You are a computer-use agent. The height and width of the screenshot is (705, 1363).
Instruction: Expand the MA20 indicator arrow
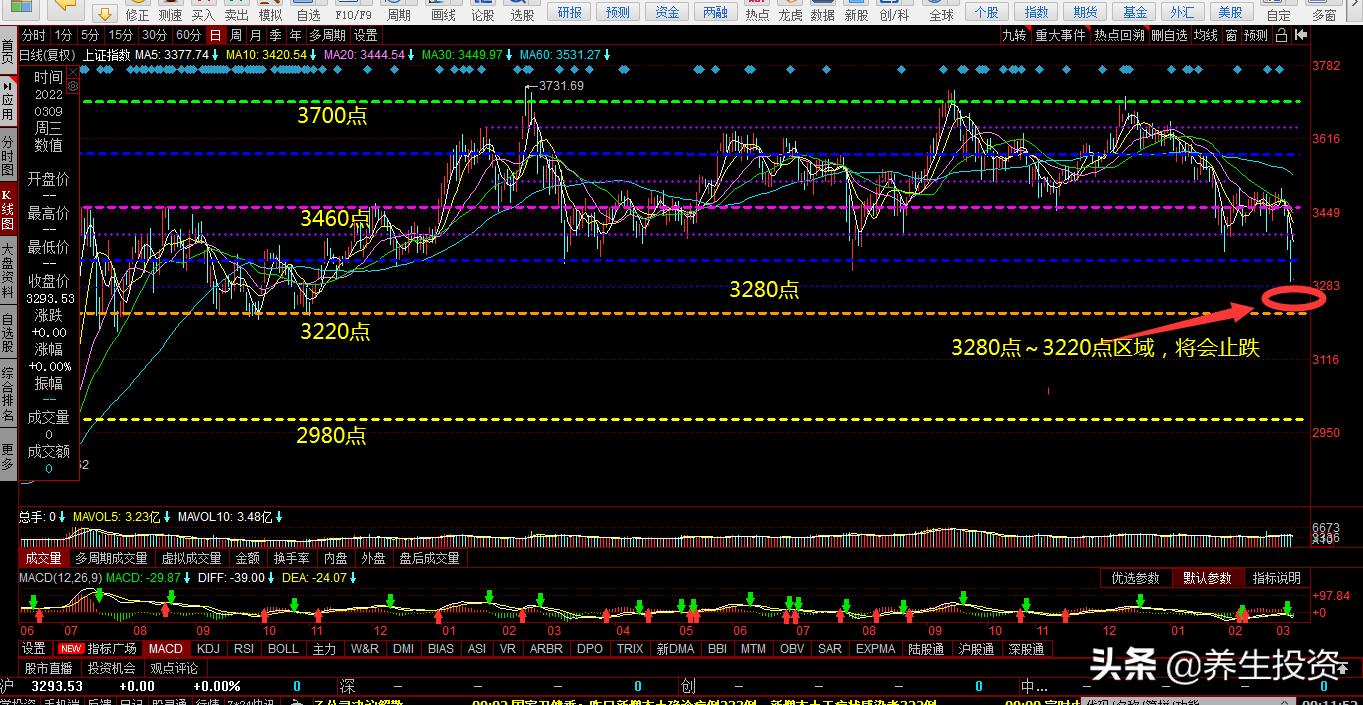pos(410,55)
